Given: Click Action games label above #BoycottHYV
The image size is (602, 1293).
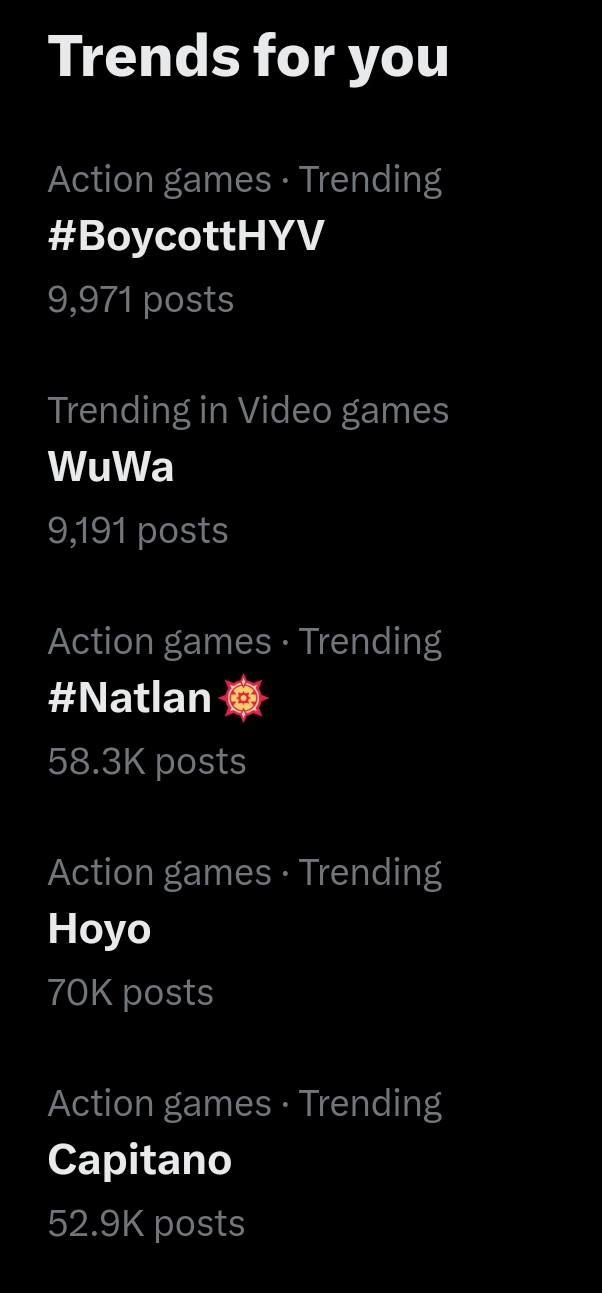Looking at the screenshot, I should [x=159, y=180].
